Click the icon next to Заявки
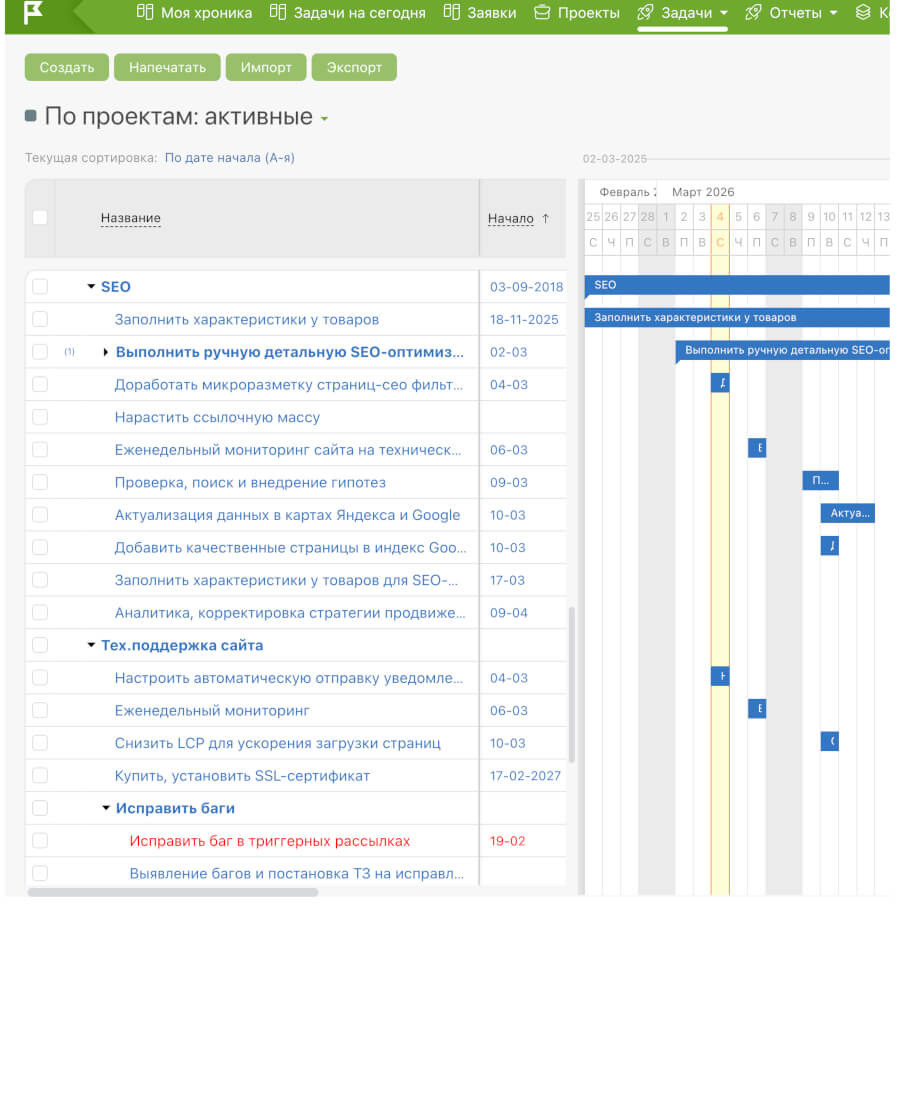The width and height of the screenshot is (900, 1100). click(451, 13)
